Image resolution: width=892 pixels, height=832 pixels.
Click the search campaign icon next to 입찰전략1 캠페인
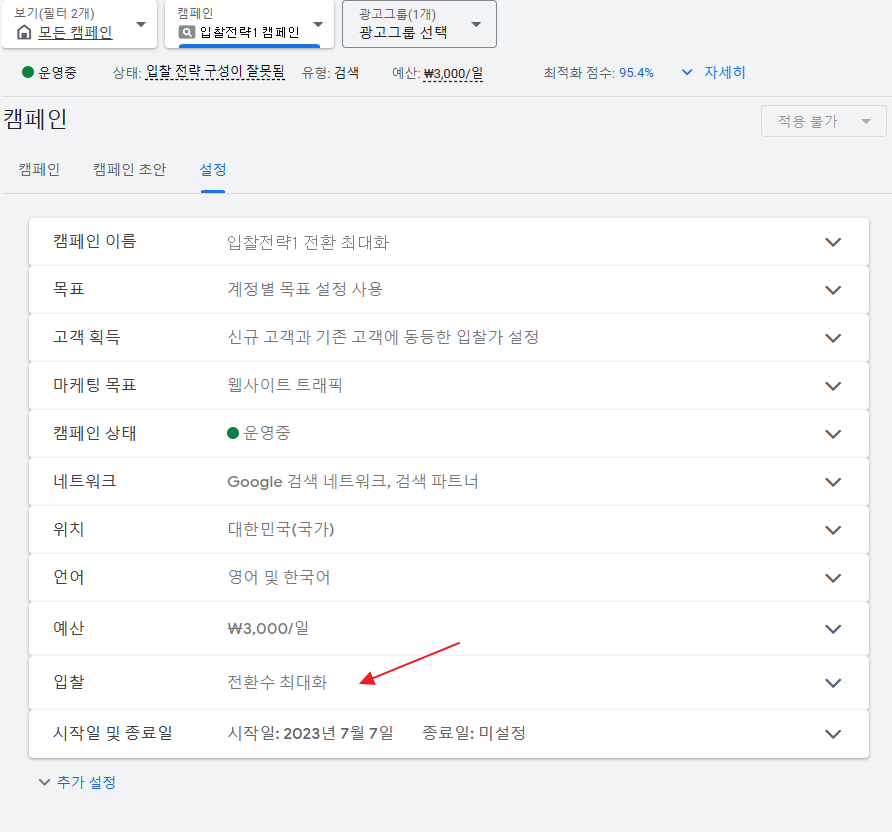click(x=187, y=32)
